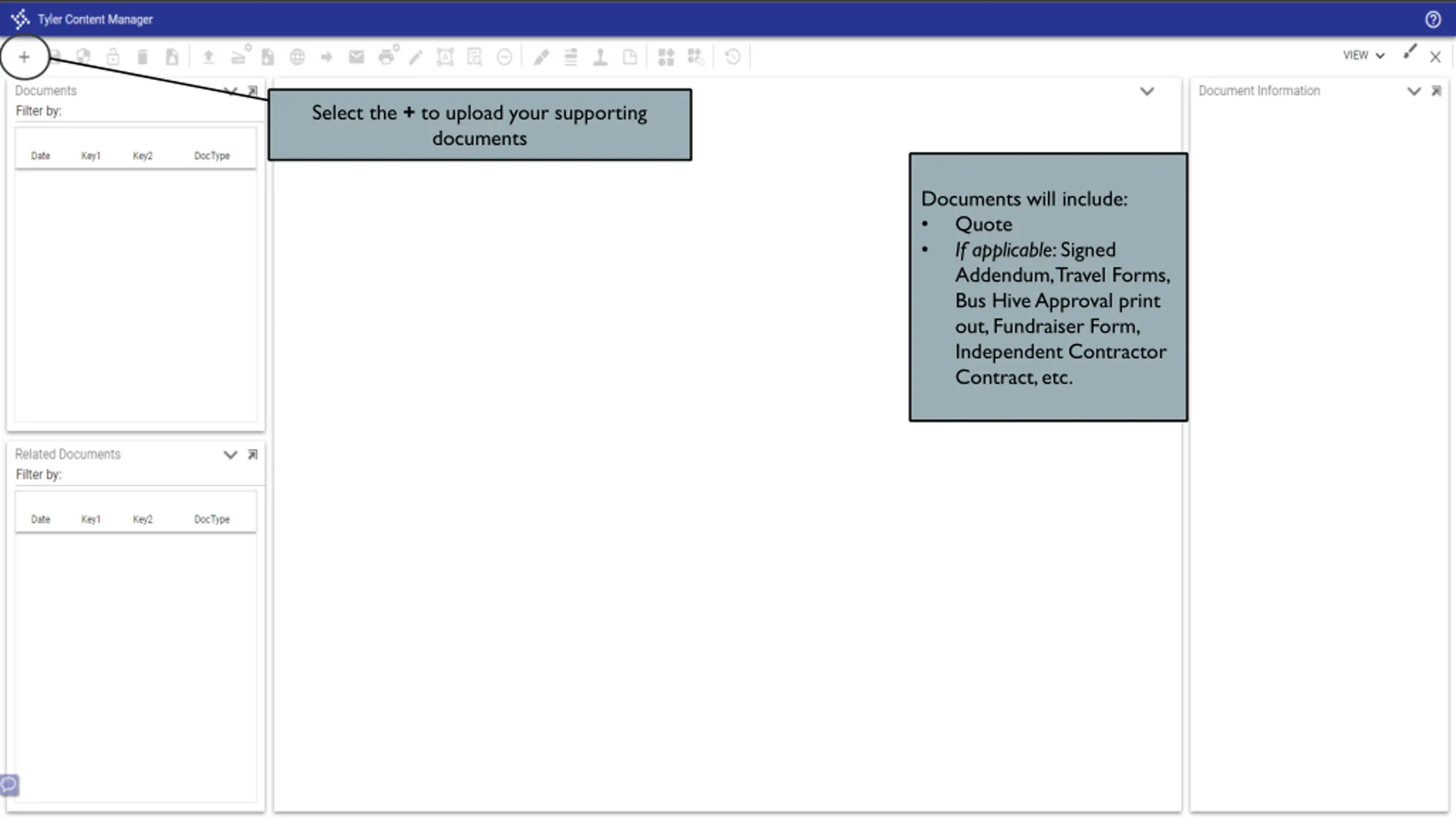Click the highlighter marker icon
Screen dimensions: 1456x819
[x=541, y=57]
